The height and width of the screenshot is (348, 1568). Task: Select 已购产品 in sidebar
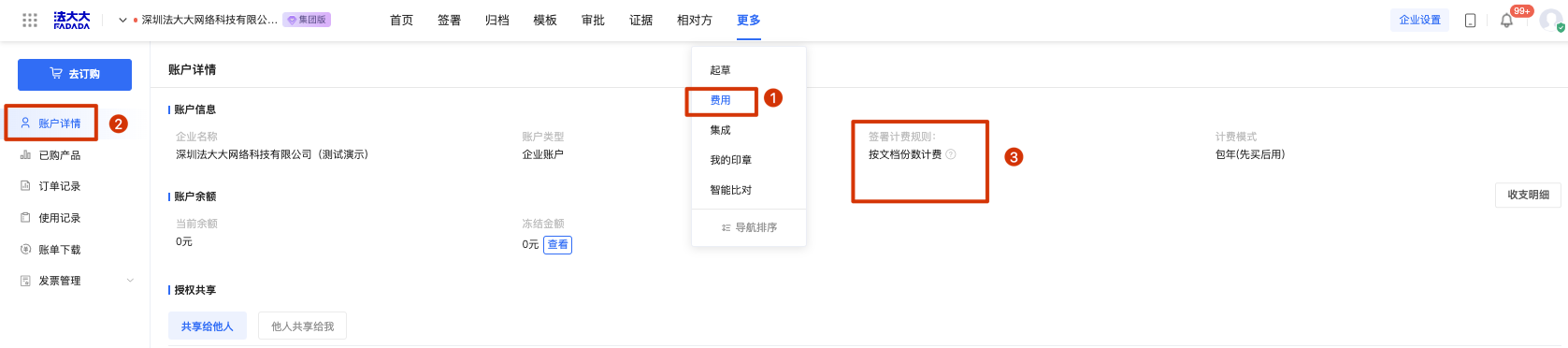(59, 155)
